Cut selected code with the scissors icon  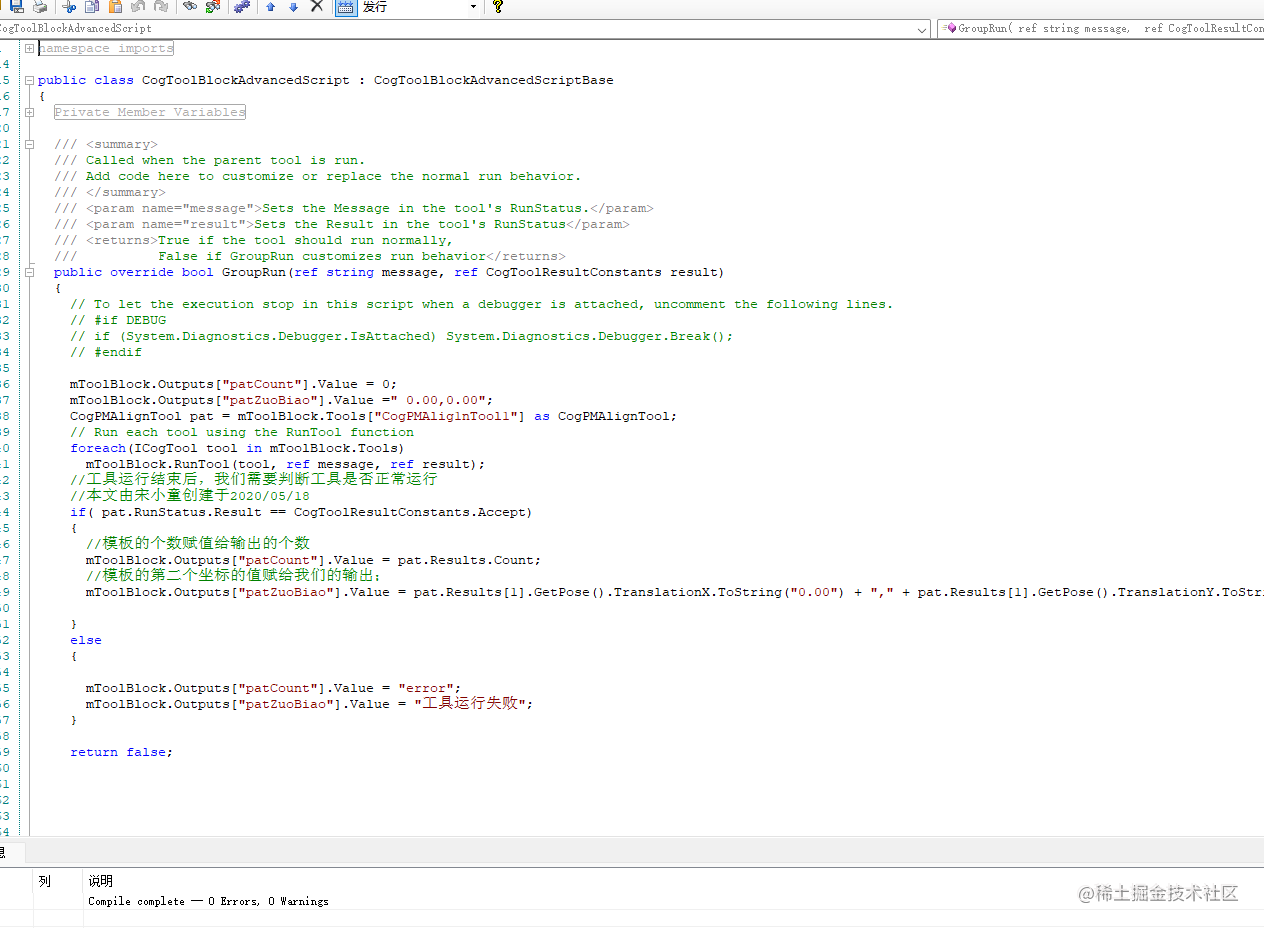click(69, 6)
